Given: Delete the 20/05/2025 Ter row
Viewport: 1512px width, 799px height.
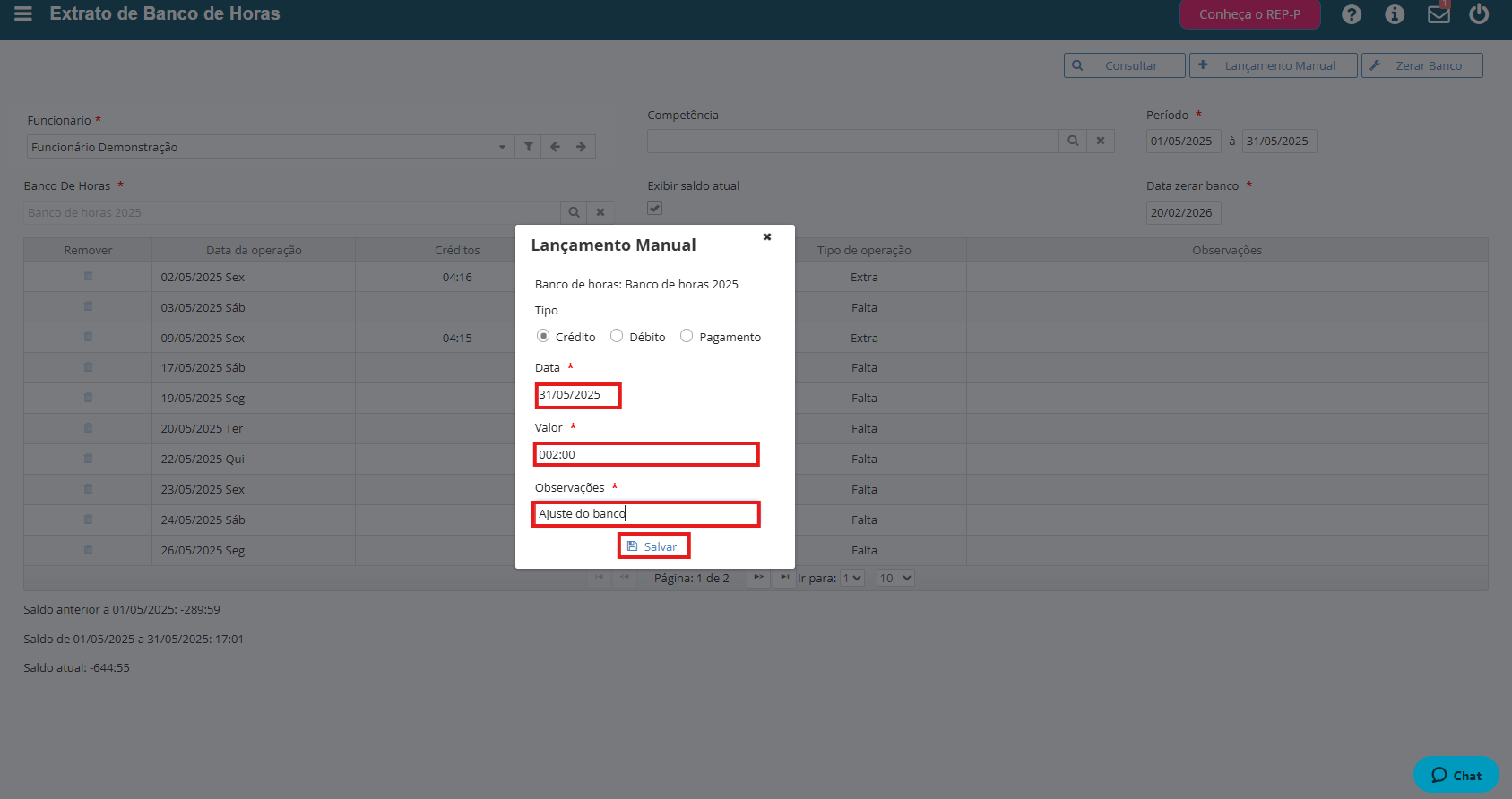Looking at the screenshot, I should coord(88,428).
